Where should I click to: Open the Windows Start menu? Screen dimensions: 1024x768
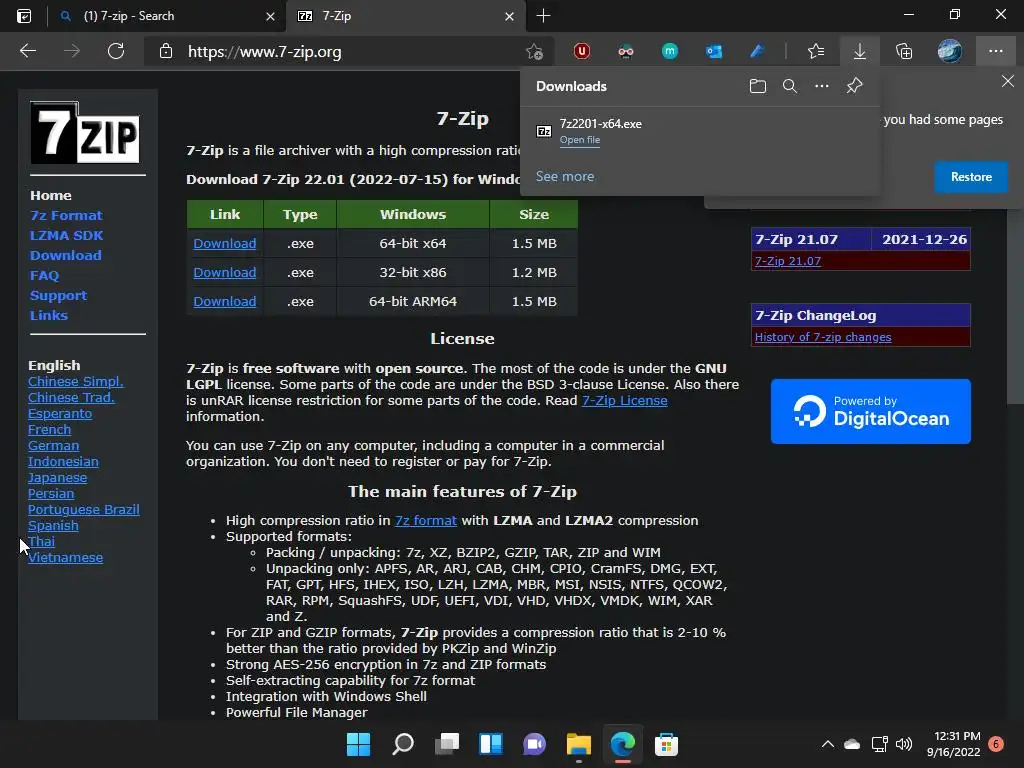click(358, 744)
